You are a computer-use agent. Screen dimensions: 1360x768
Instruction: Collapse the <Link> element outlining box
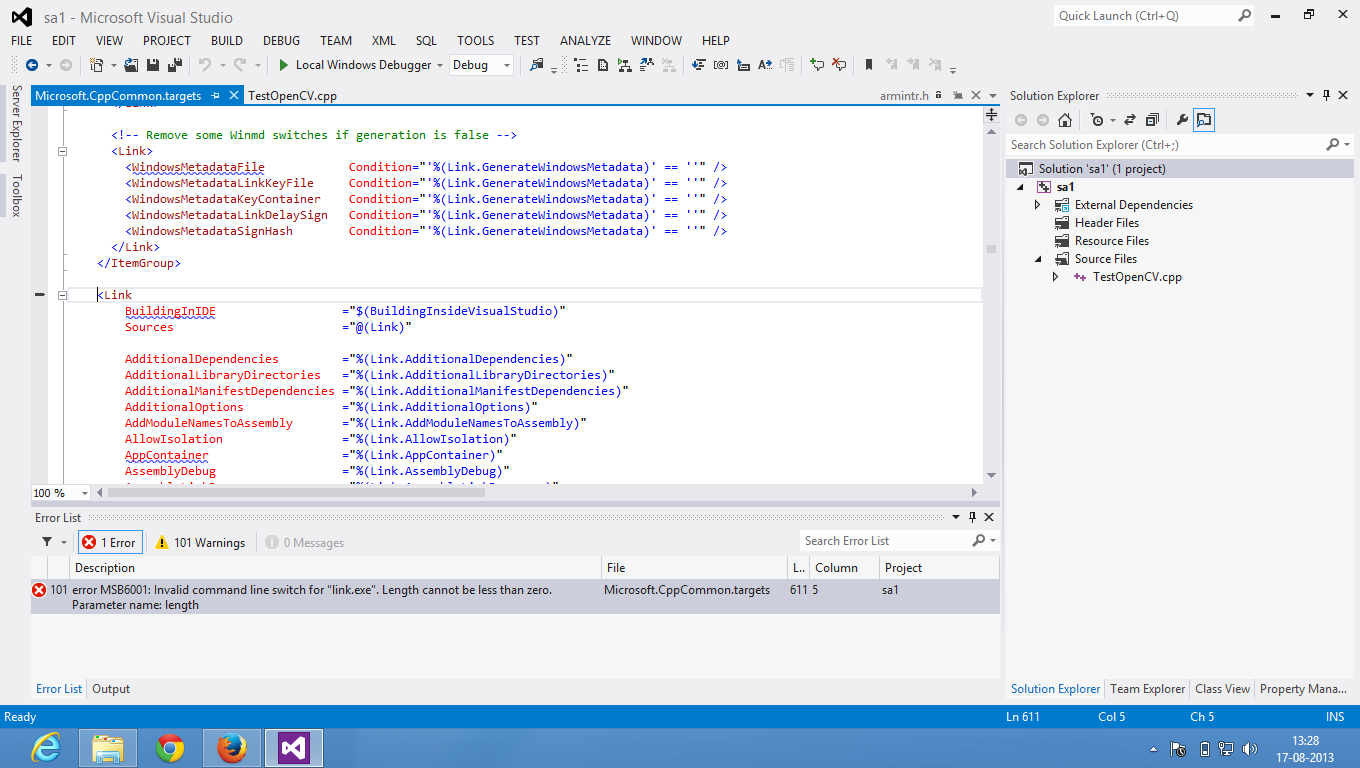click(62, 151)
